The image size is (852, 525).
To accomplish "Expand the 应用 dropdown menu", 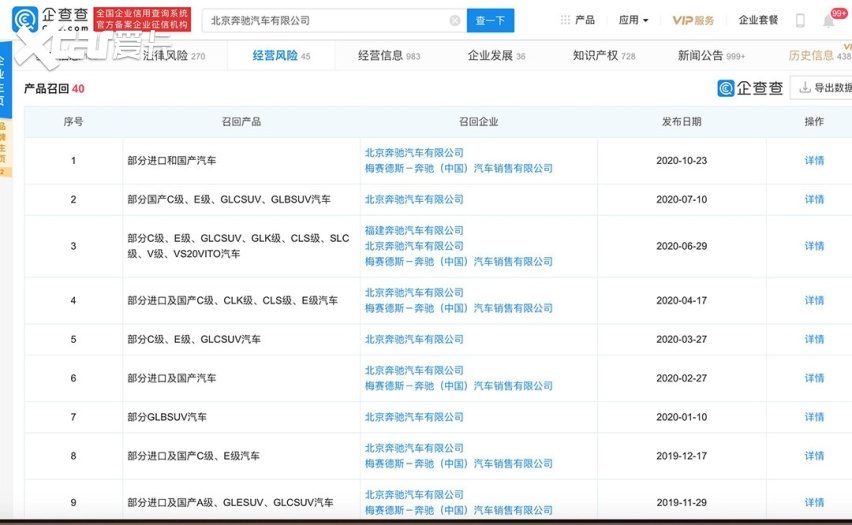I will [x=633, y=20].
